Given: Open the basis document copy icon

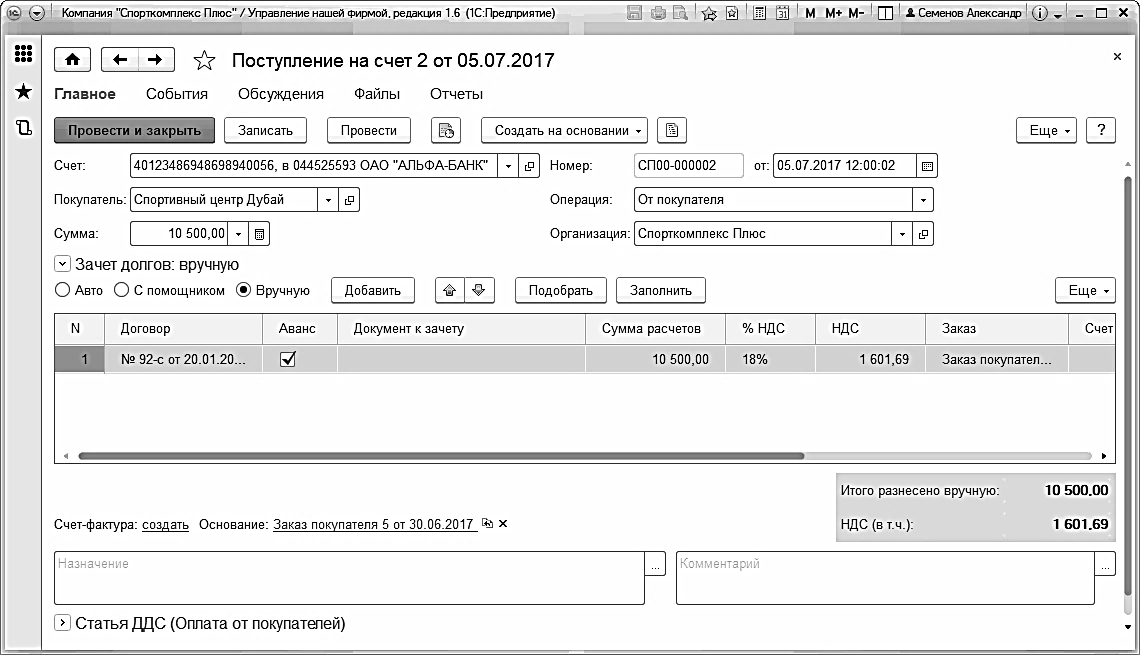Looking at the screenshot, I should point(487,523).
